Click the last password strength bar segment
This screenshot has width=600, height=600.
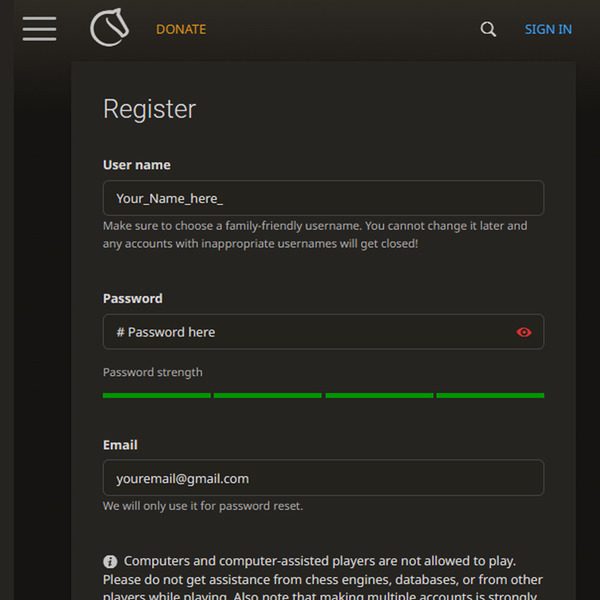490,395
